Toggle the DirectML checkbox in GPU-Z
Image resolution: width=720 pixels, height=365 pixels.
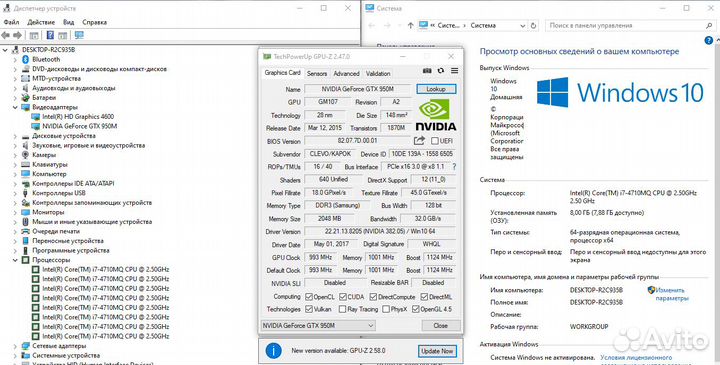[x=424, y=297]
